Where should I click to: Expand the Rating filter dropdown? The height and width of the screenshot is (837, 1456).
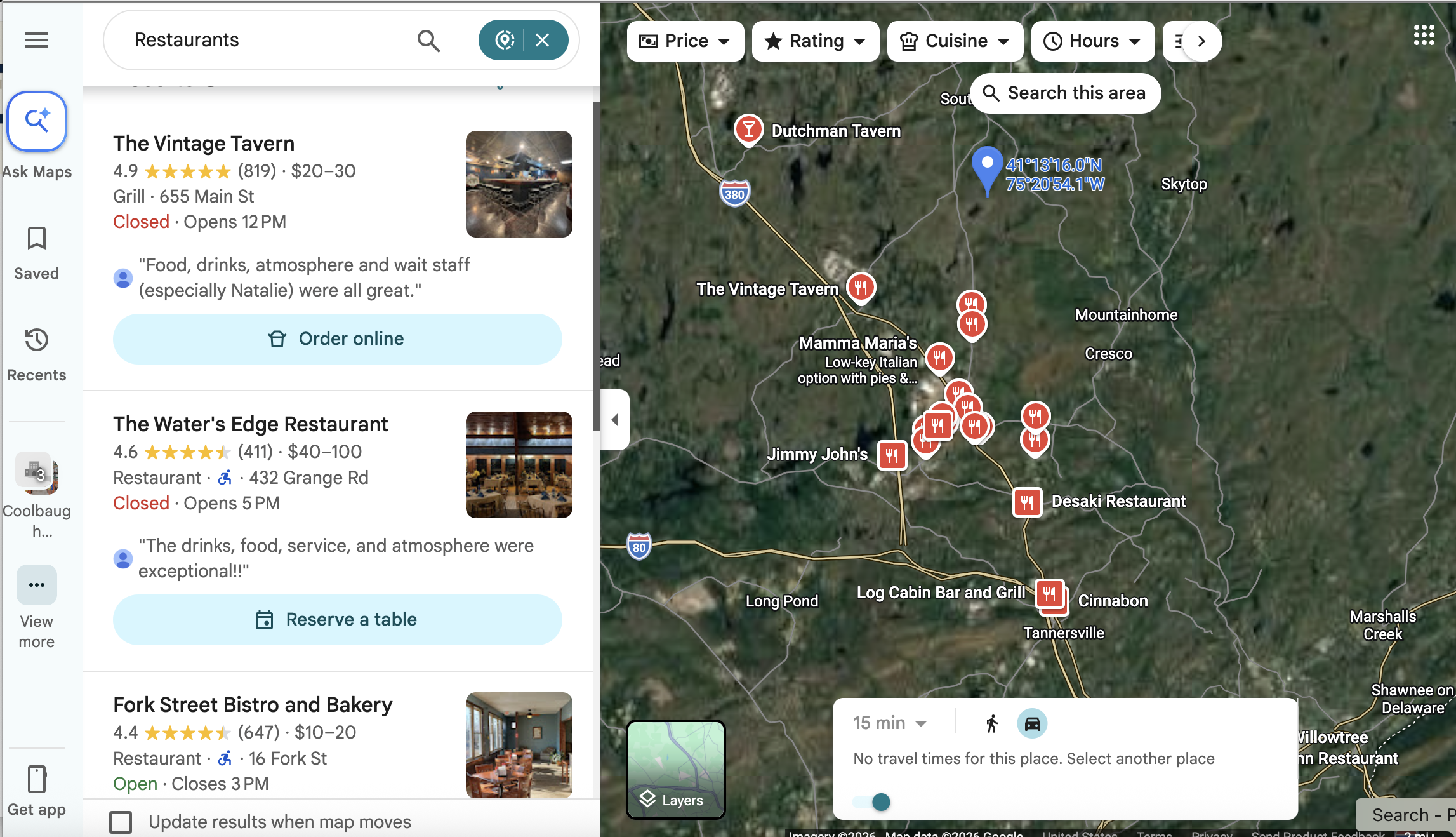816,41
